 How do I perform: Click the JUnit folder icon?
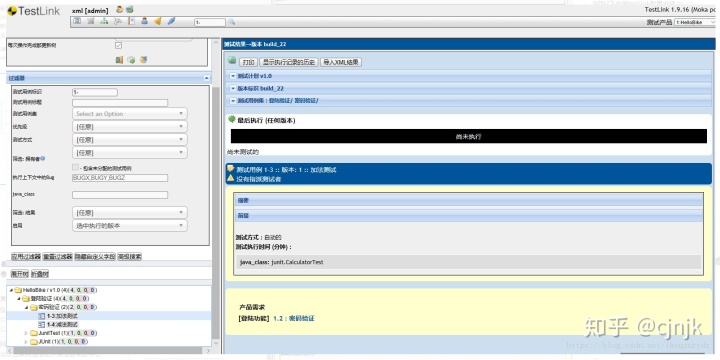[x=34, y=342]
